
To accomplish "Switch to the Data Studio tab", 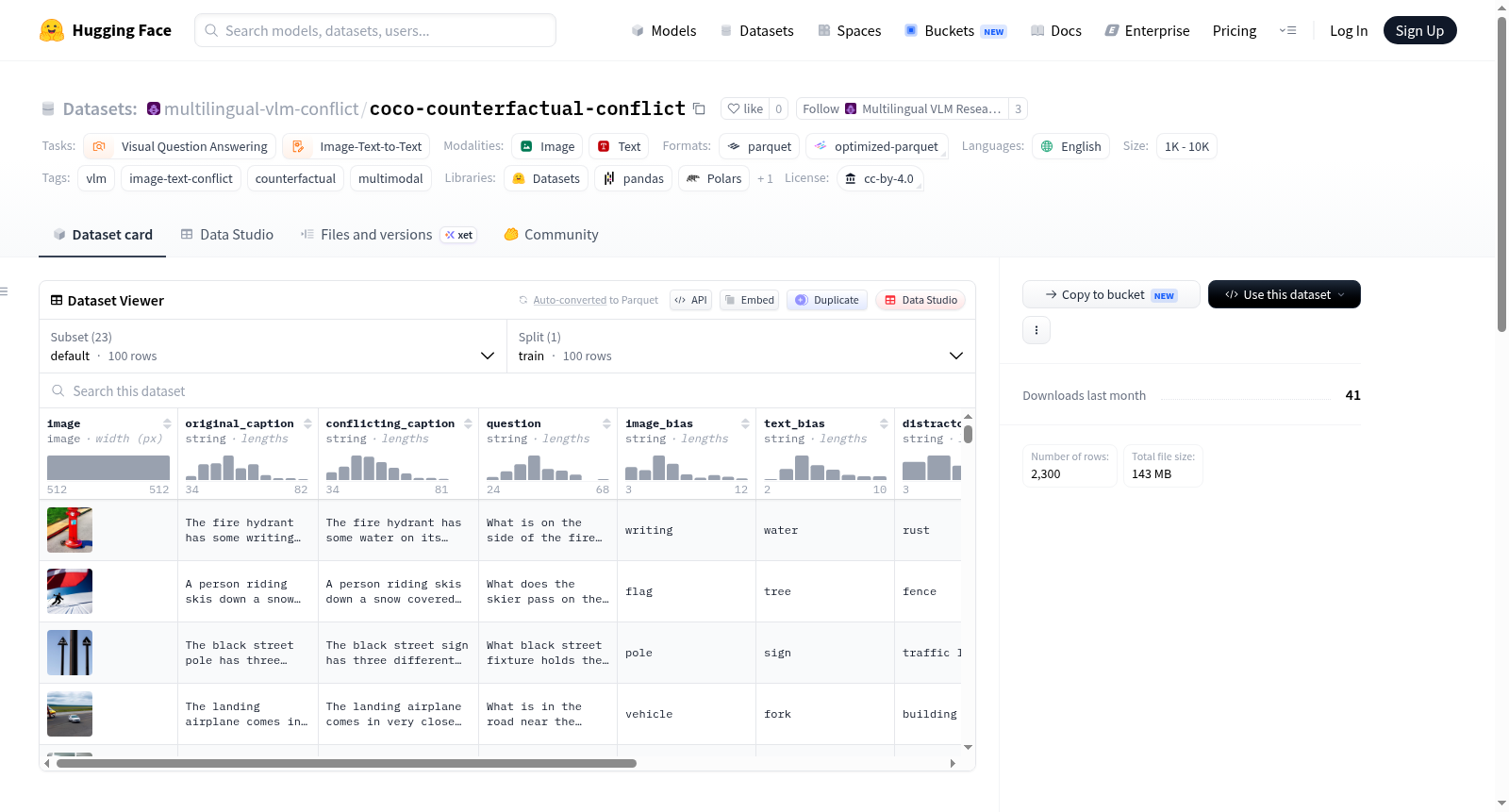I will [227, 235].
